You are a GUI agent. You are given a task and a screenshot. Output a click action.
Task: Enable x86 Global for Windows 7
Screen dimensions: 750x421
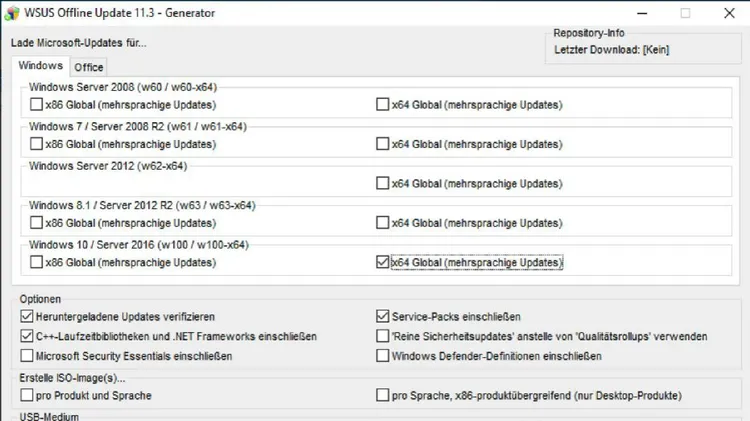36,144
